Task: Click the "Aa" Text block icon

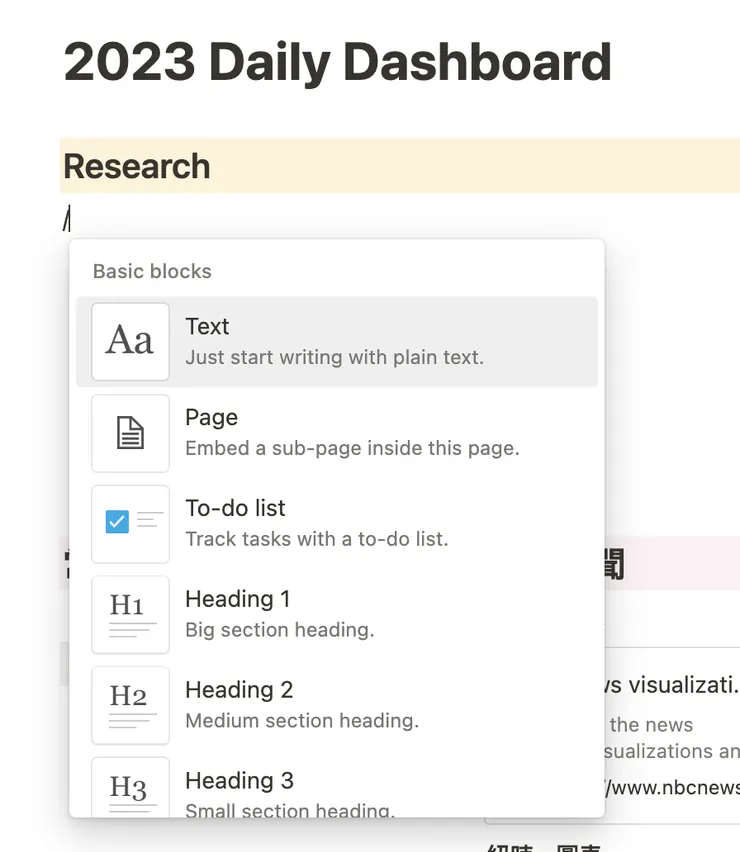Action: [130, 342]
